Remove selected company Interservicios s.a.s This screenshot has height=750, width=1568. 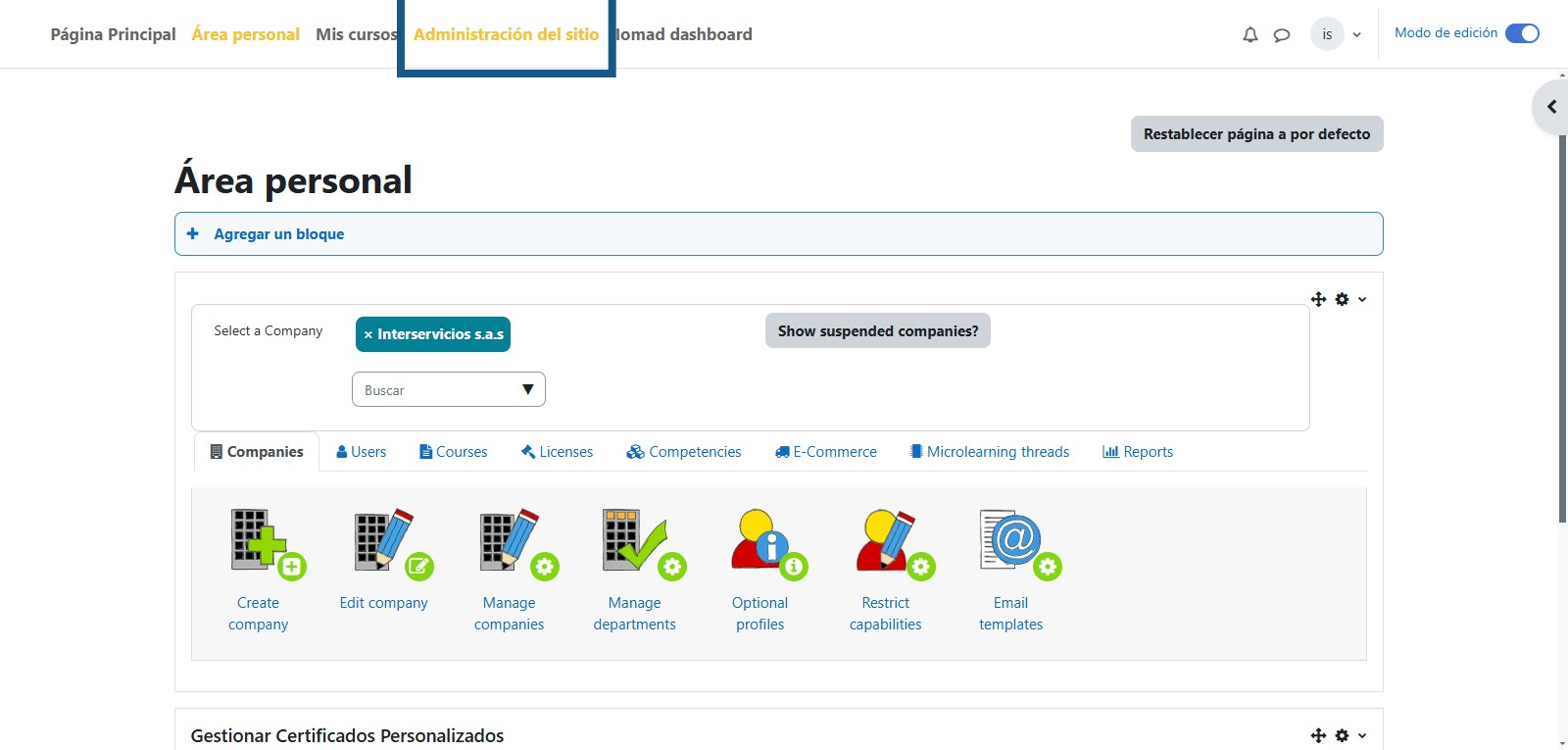click(x=368, y=335)
